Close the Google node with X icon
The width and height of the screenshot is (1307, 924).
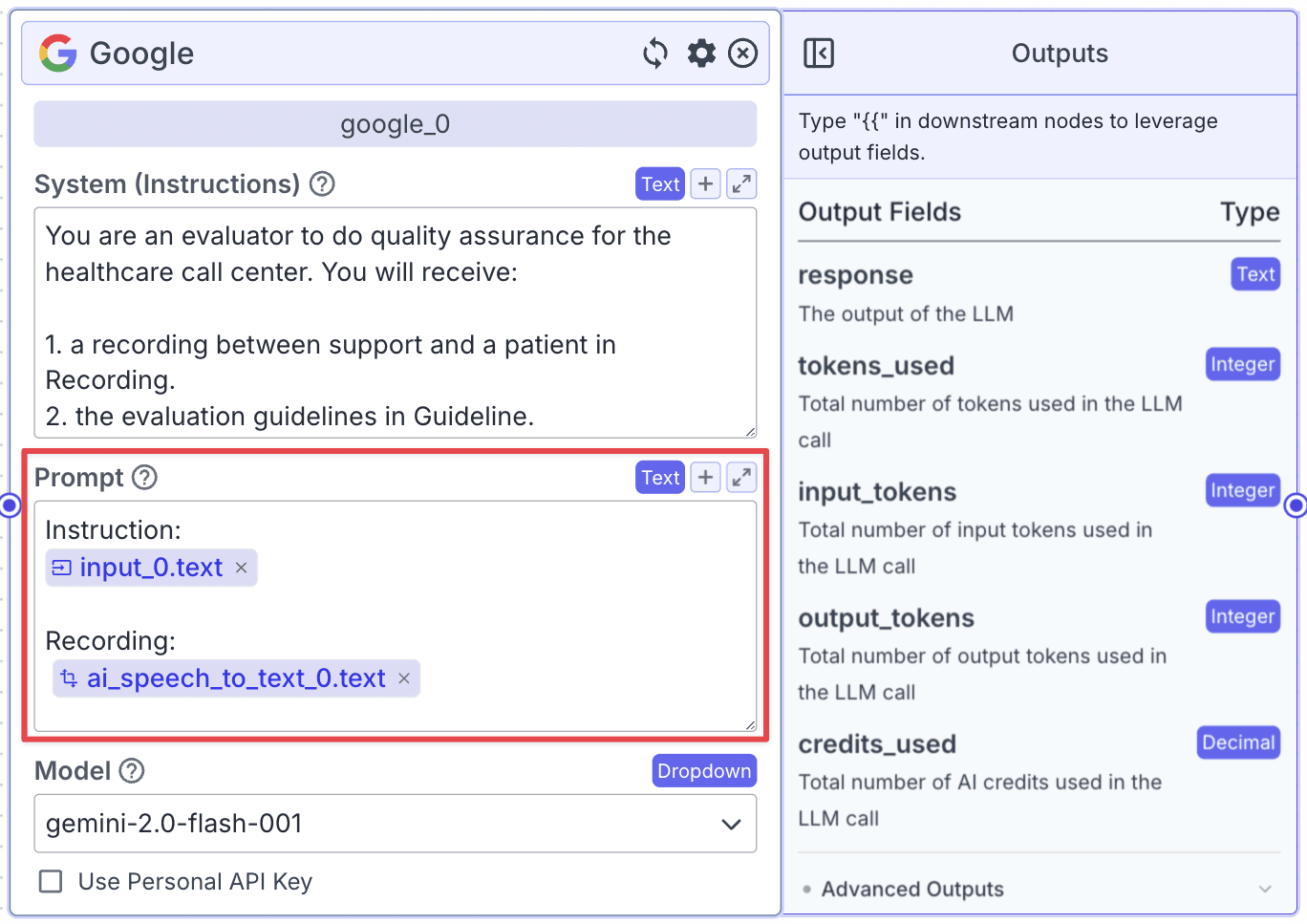743,54
